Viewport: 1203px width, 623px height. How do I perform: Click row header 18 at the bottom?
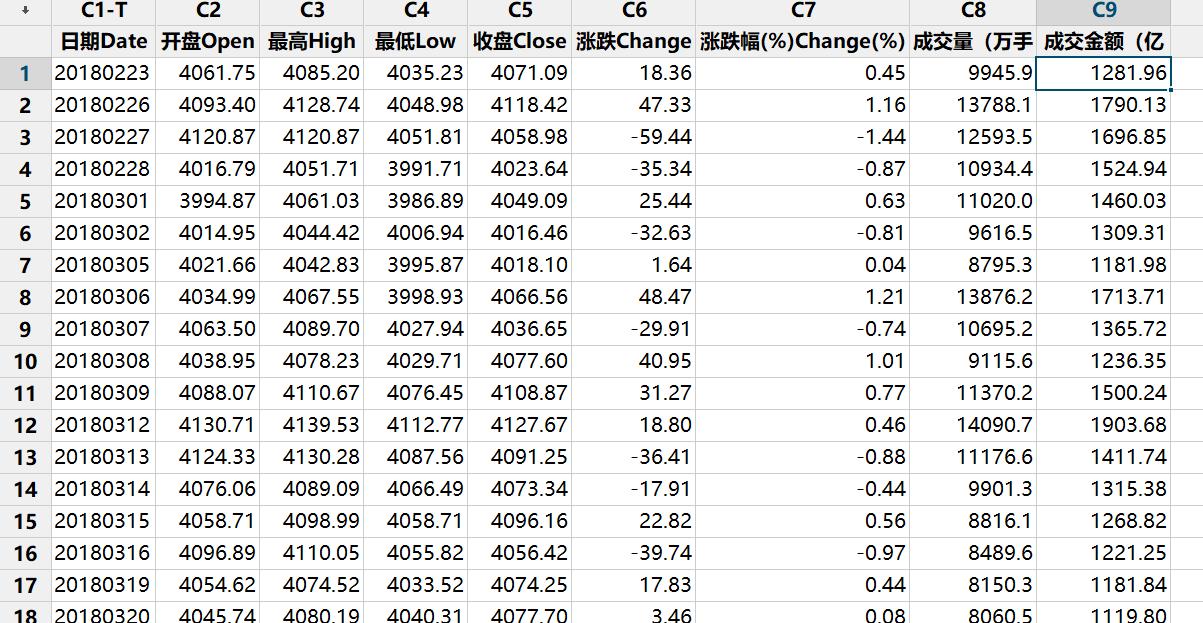click(24, 616)
